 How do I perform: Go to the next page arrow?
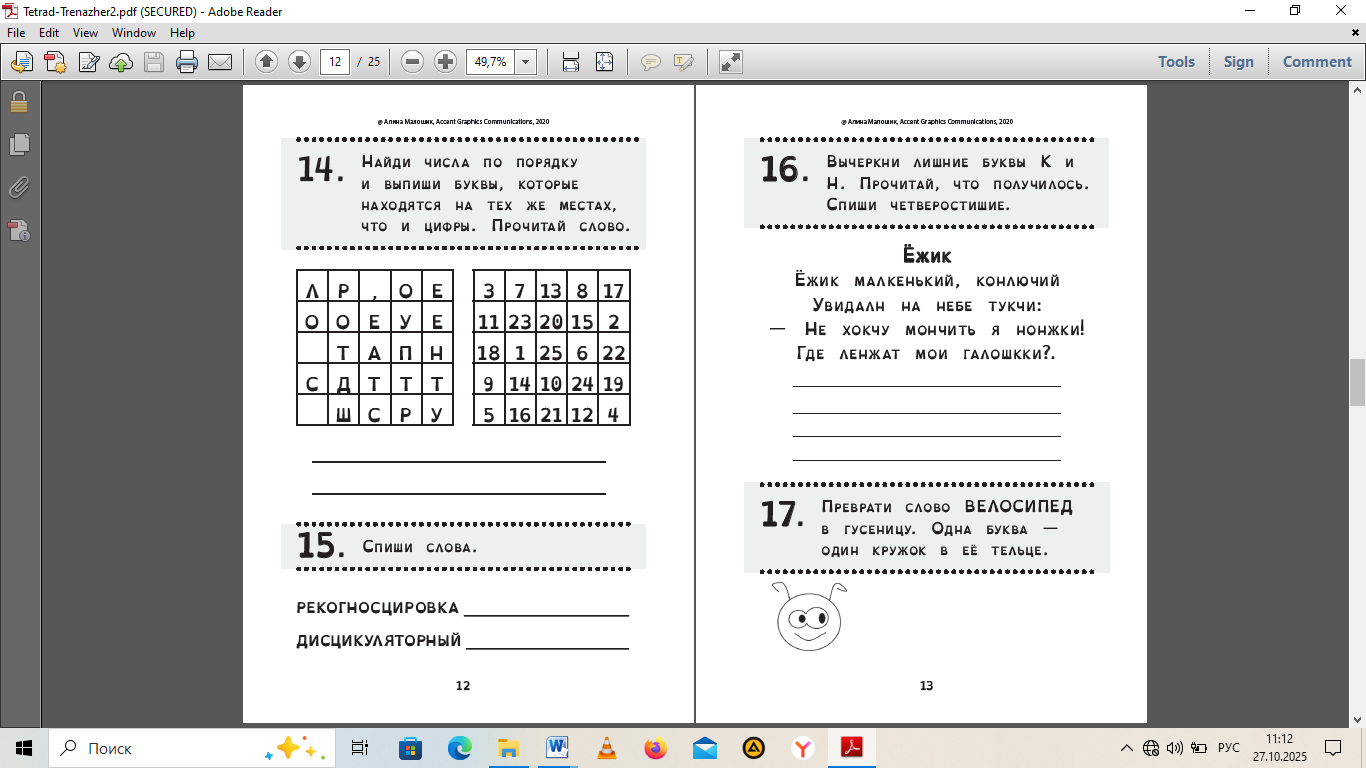click(x=299, y=62)
